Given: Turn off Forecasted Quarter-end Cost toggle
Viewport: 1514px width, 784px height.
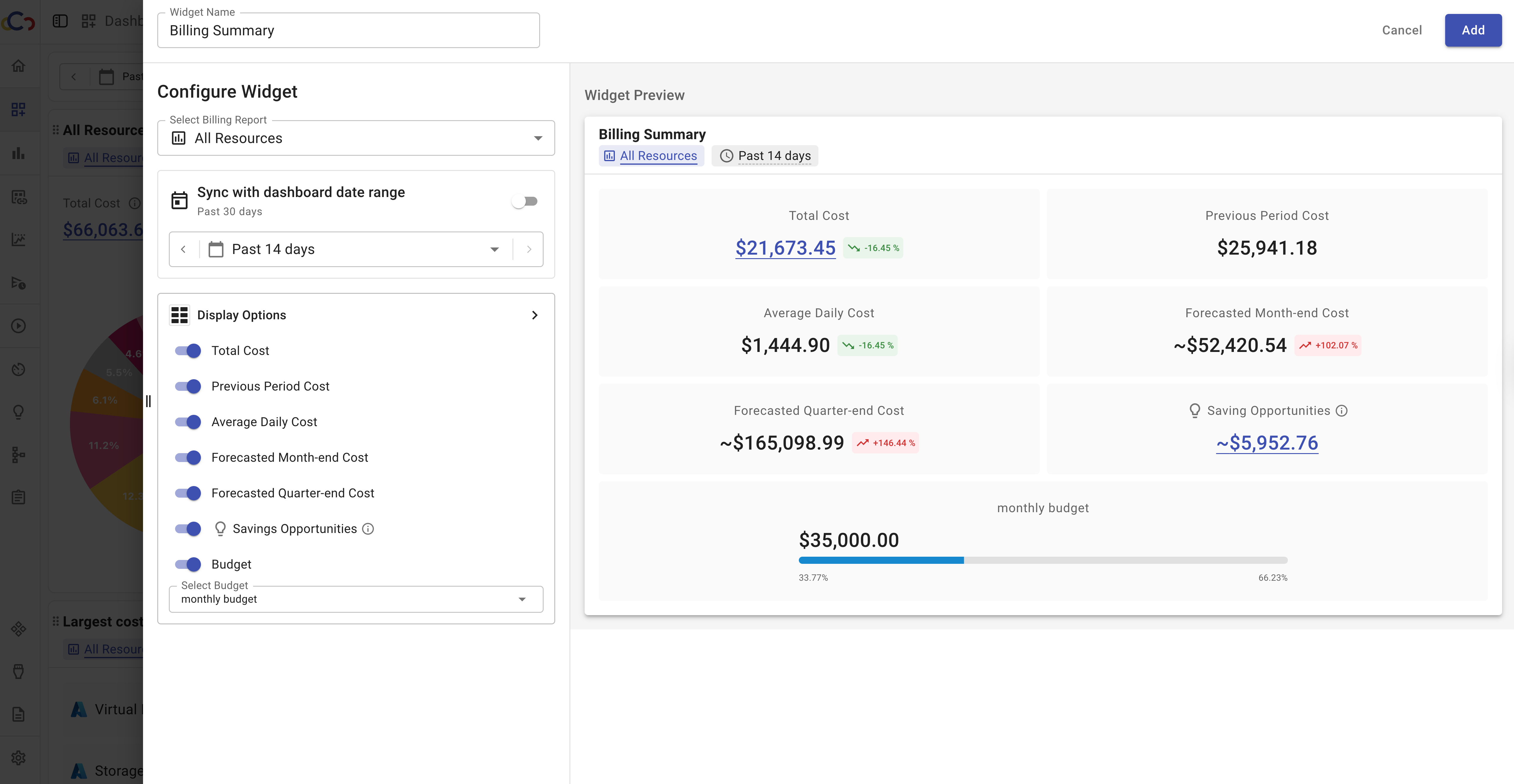Looking at the screenshot, I should [188, 493].
